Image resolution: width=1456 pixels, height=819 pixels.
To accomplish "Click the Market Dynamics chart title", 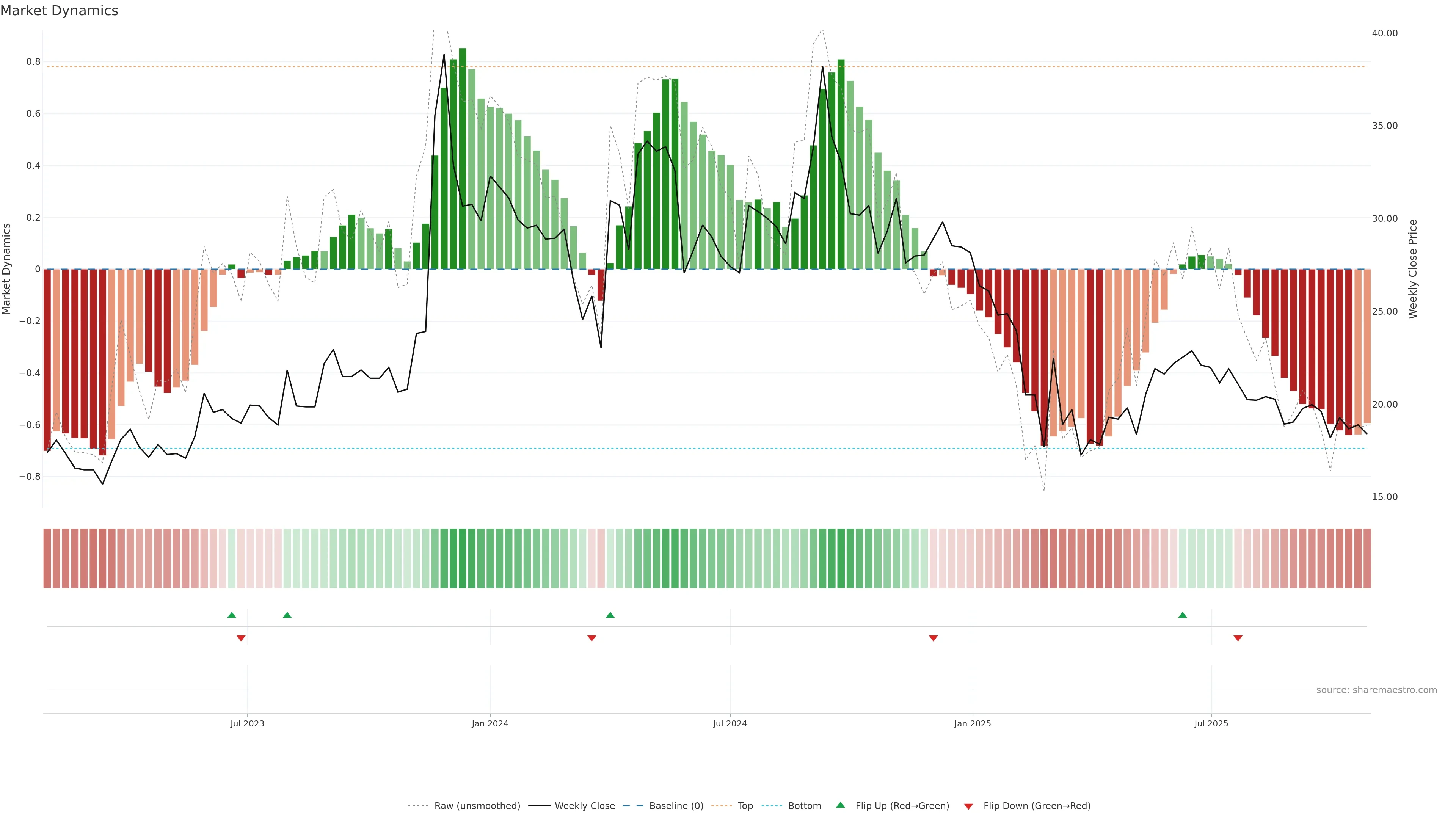I will 60,11.
